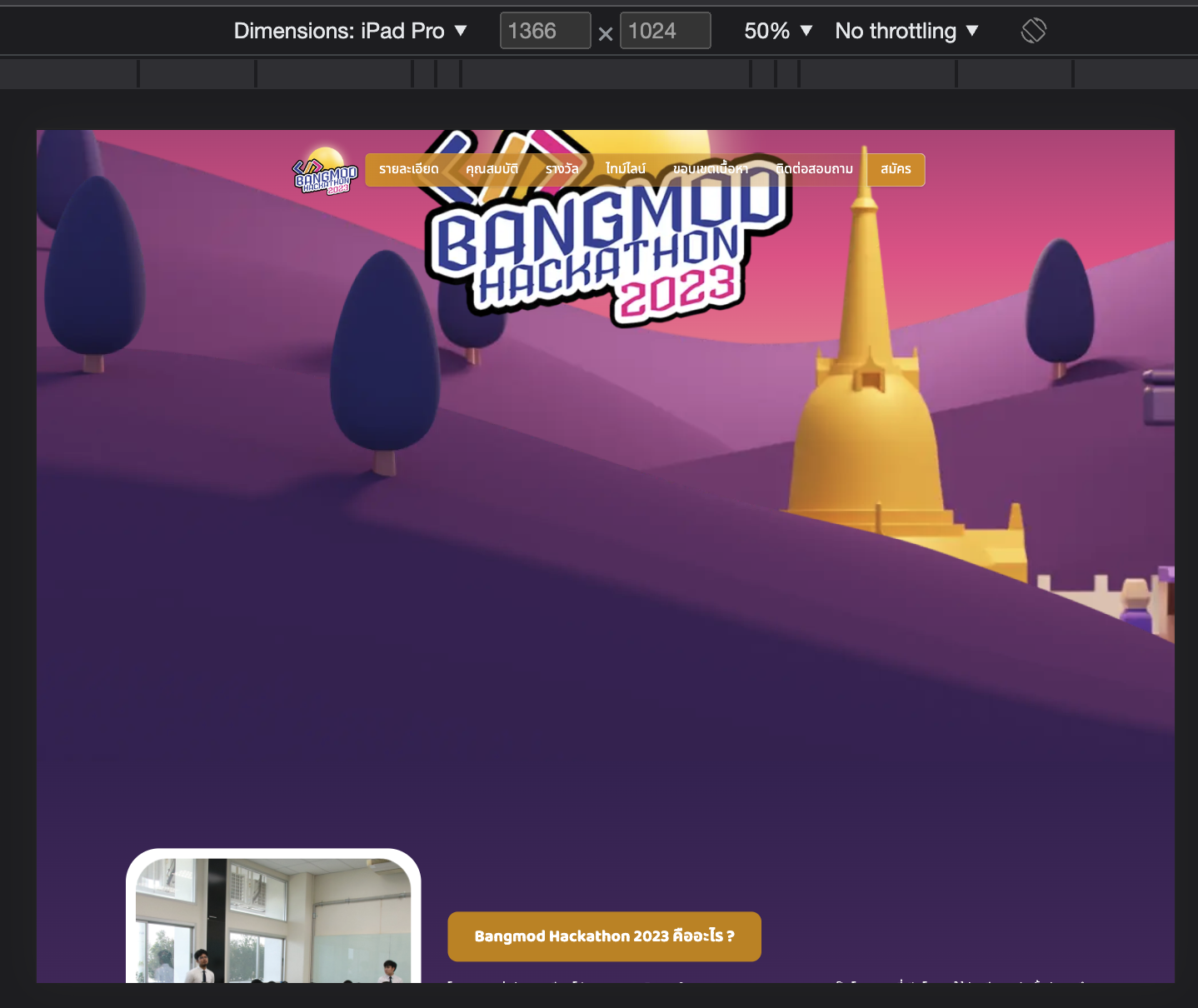Open the รางวัล navigation link
1198x1008 pixels.
(x=562, y=169)
